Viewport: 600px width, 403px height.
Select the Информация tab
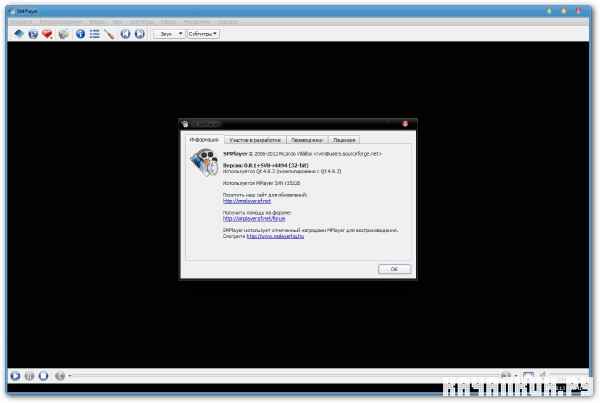[204, 140]
